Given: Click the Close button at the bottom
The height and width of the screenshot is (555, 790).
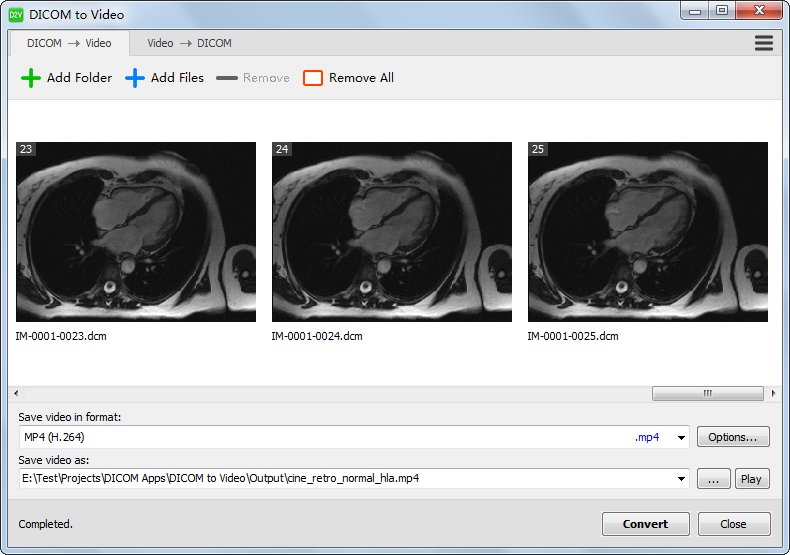Looking at the screenshot, I should tap(733, 524).
